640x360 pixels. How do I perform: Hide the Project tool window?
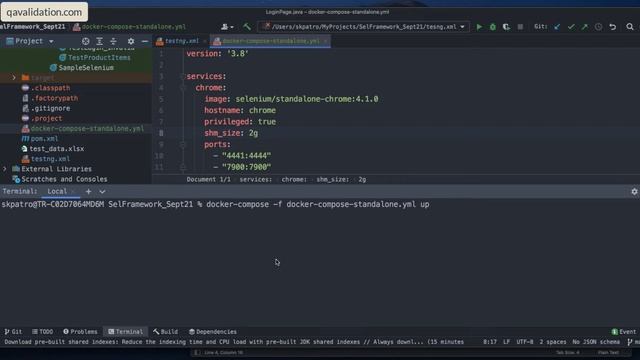coord(144,41)
